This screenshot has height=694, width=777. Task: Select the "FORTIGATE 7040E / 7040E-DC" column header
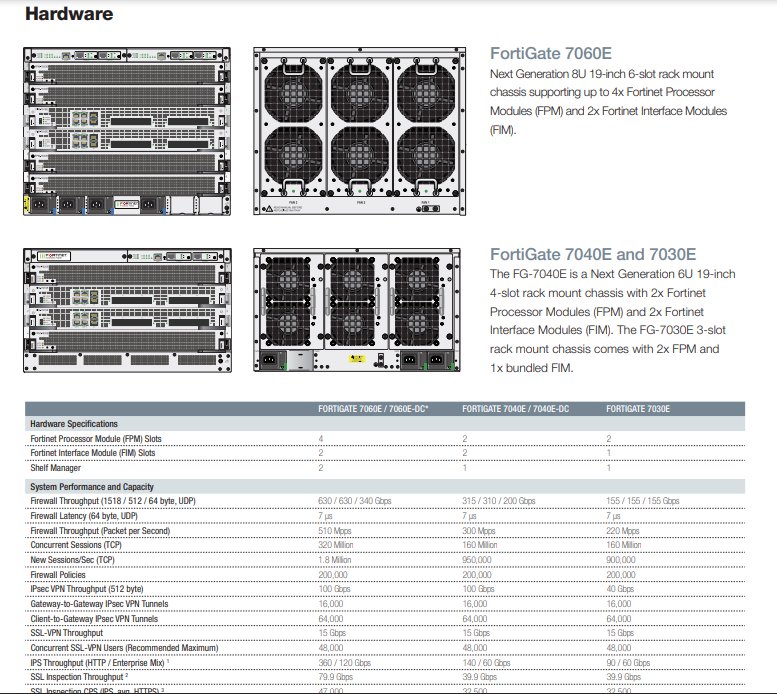tap(515, 409)
